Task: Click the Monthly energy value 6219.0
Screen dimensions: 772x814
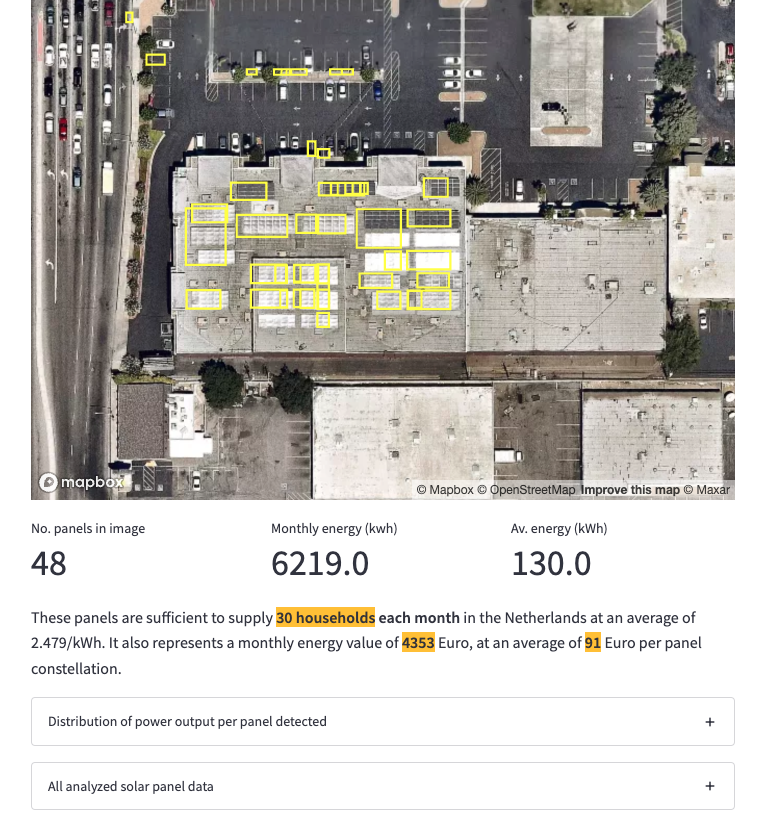Action: [x=320, y=563]
